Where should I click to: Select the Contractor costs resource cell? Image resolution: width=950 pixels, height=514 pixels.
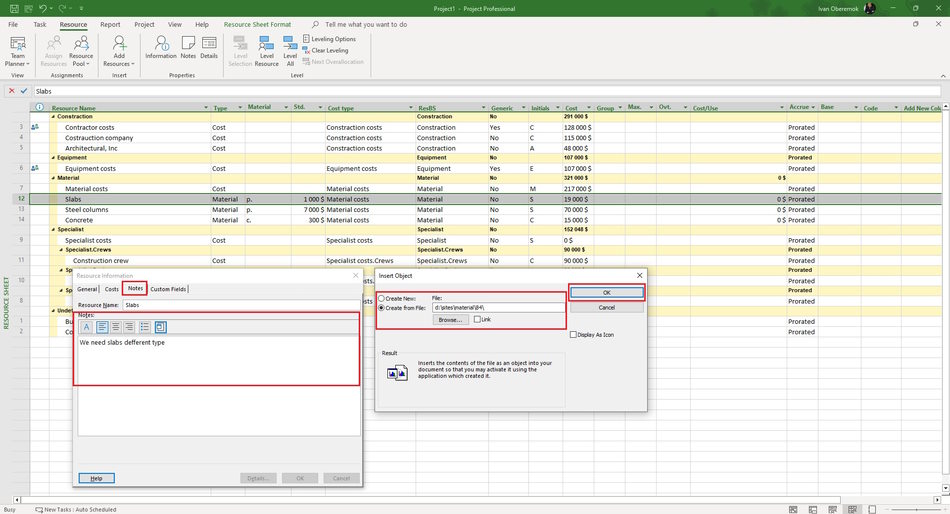[x=130, y=127]
